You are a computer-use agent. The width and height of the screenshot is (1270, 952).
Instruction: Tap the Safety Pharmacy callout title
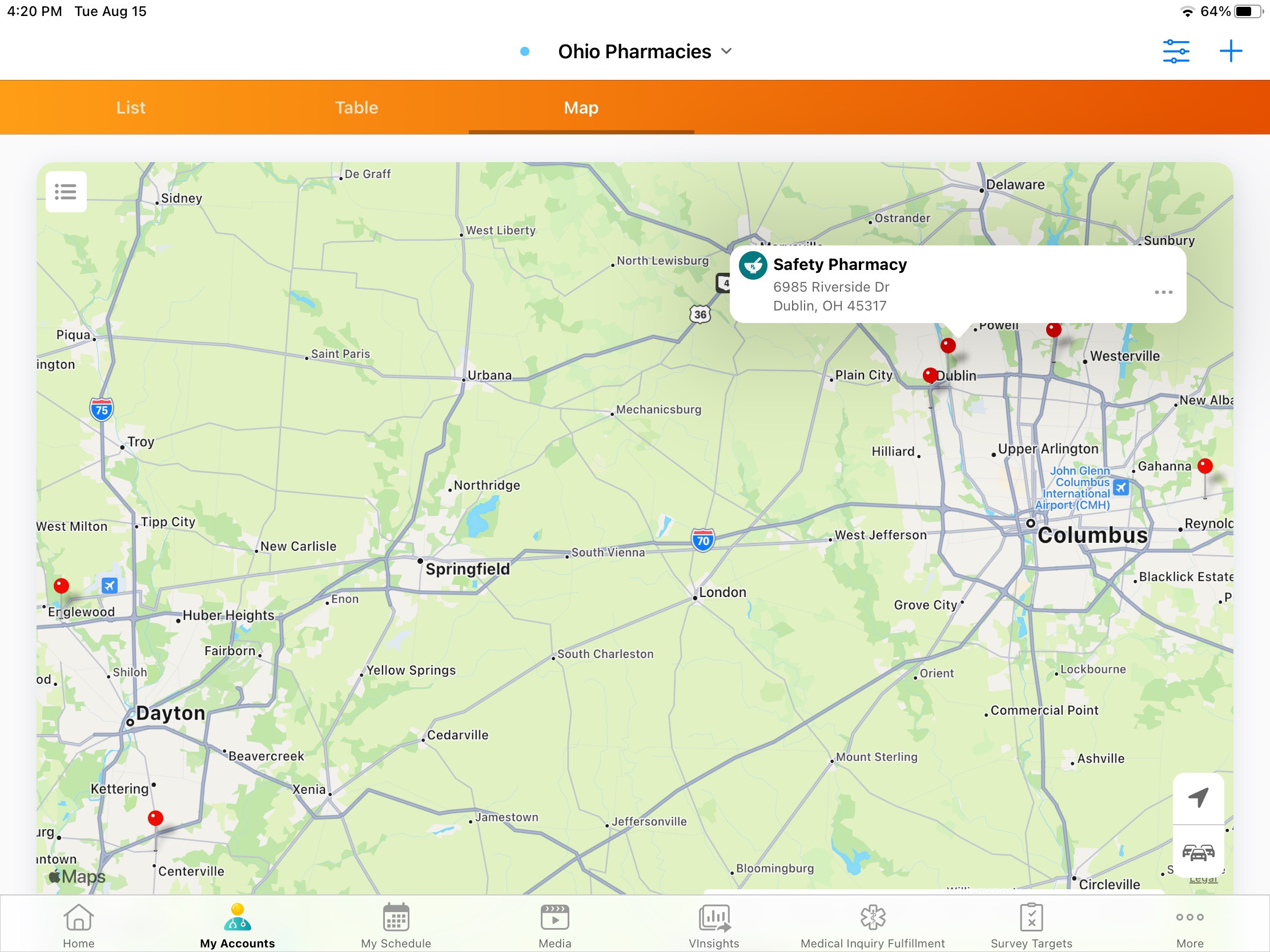(x=839, y=265)
